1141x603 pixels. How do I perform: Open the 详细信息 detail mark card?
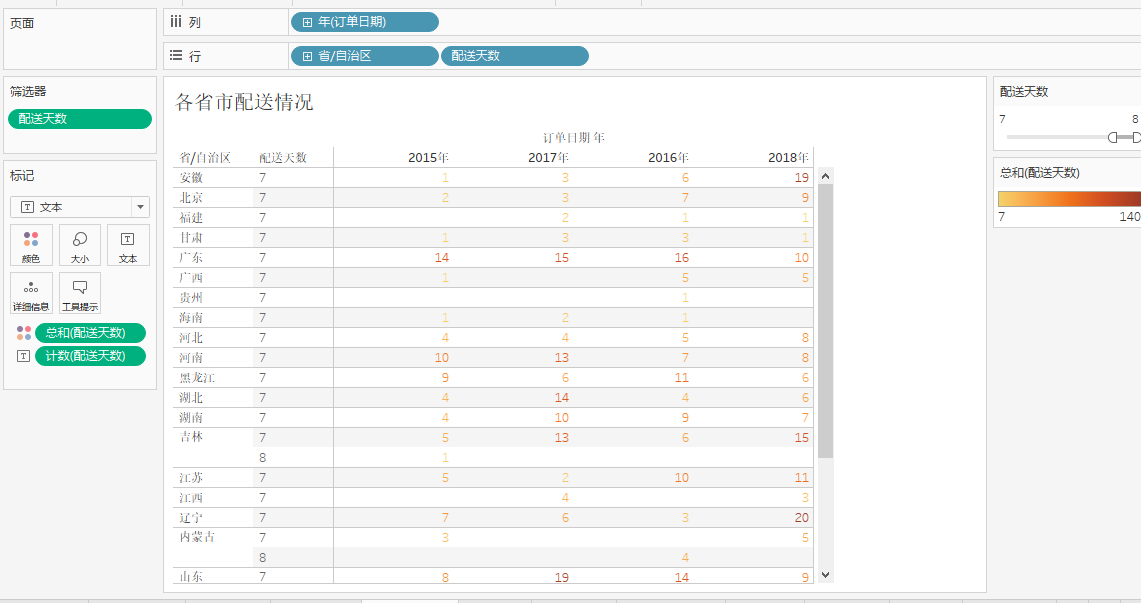[31, 293]
